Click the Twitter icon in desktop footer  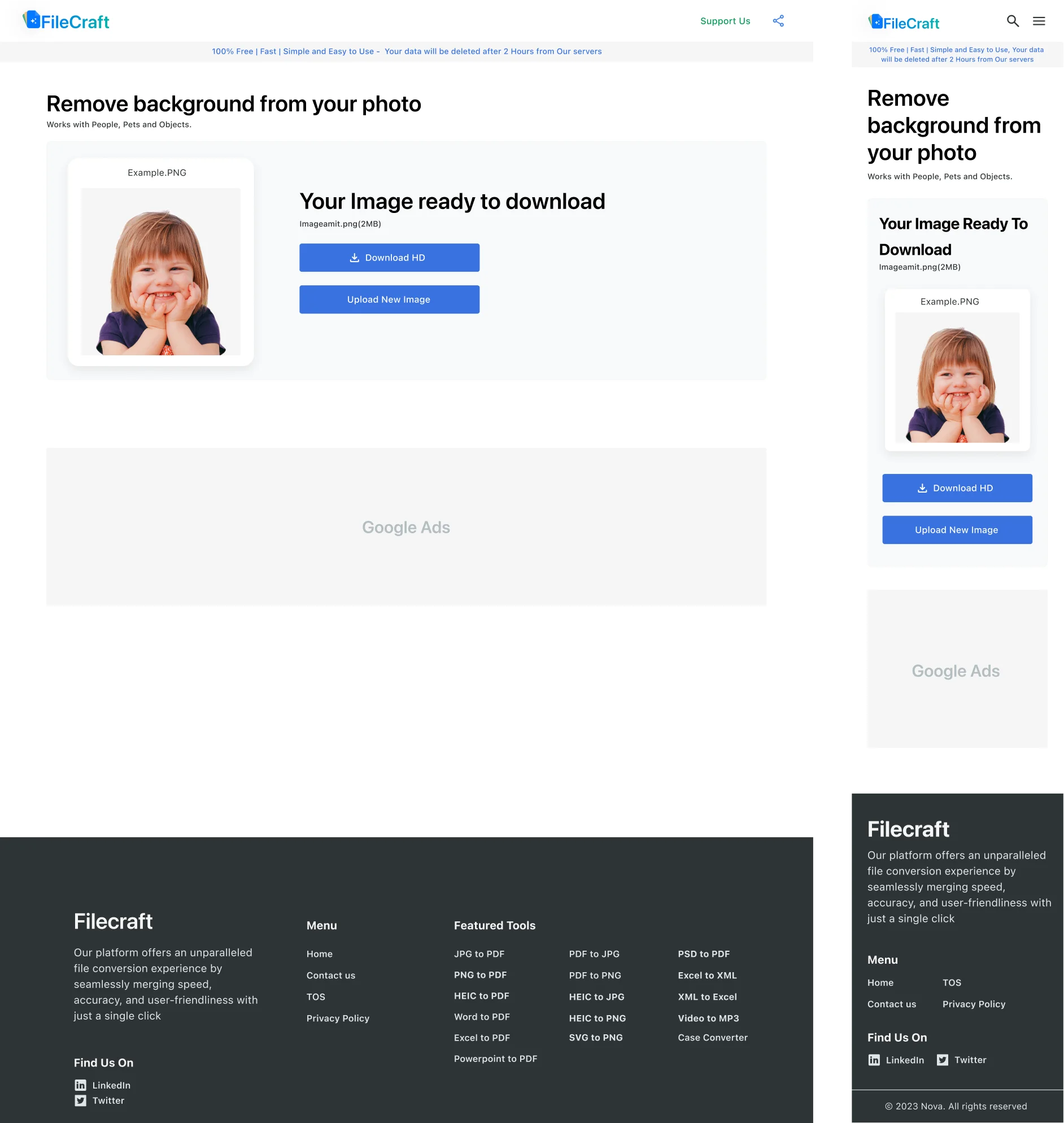pyautogui.click(x=81, y=1100)
